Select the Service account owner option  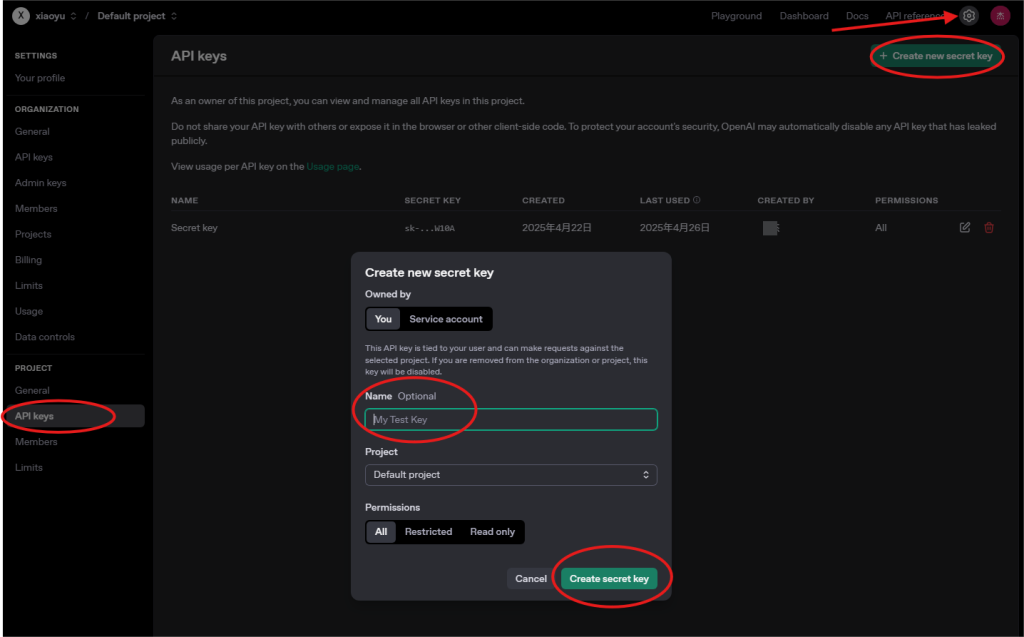point(446,319)
